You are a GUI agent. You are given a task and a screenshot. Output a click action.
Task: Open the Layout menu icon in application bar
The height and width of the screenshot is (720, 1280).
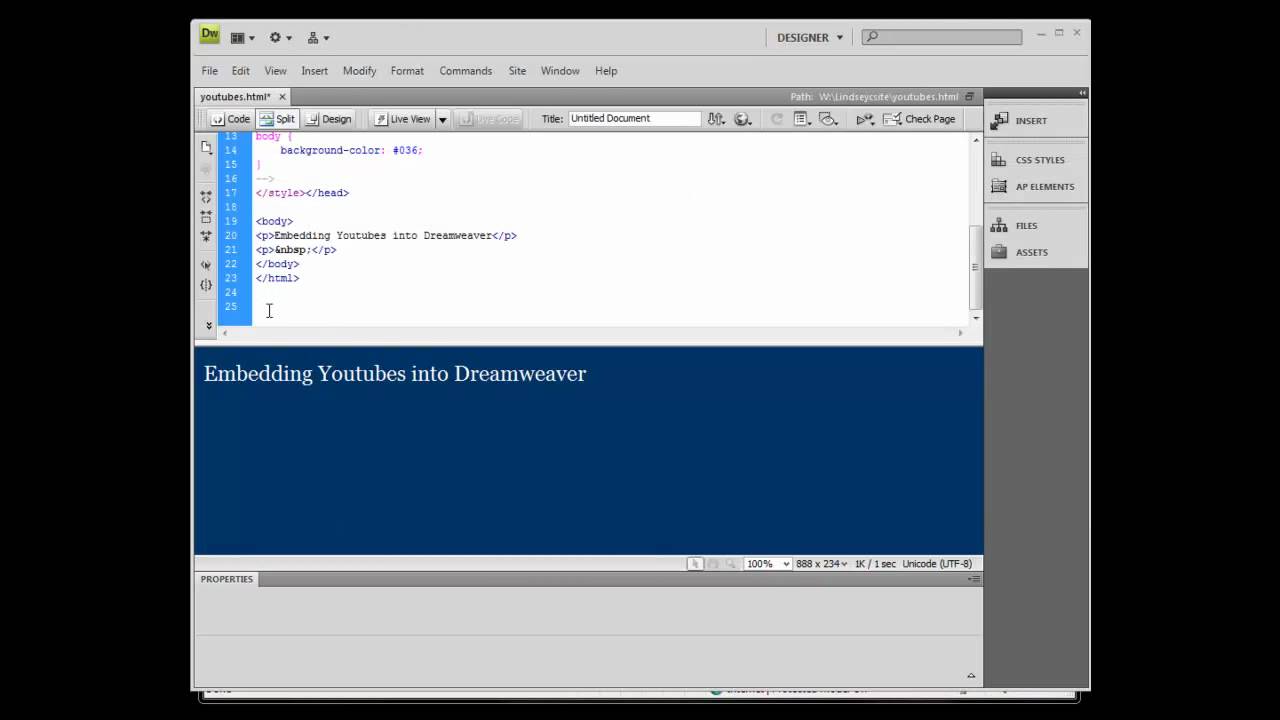[243, 38]
